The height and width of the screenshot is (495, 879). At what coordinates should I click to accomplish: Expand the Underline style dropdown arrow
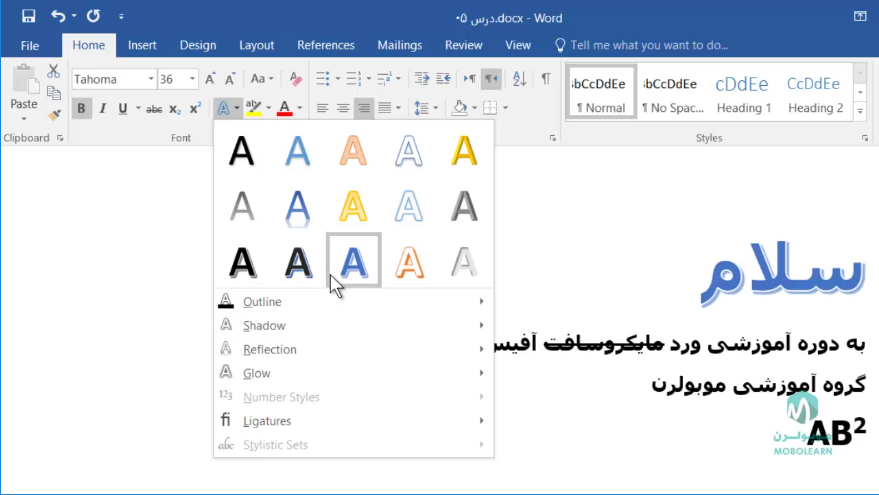[x=138, y=108]
